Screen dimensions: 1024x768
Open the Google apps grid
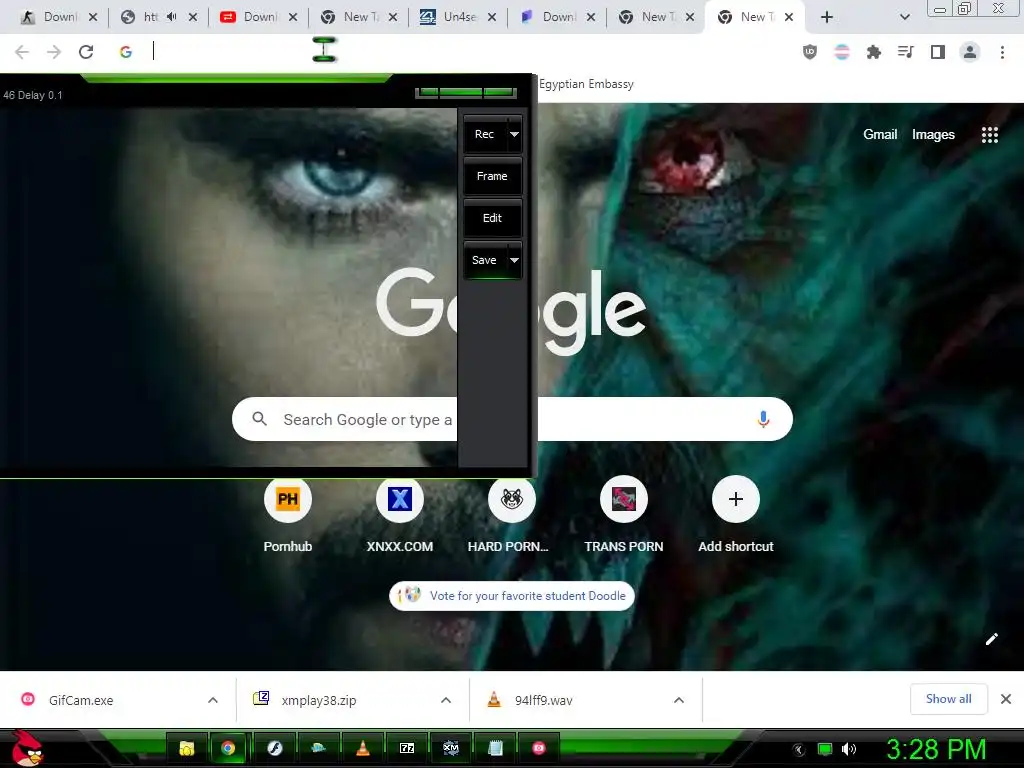pos(990,135)
